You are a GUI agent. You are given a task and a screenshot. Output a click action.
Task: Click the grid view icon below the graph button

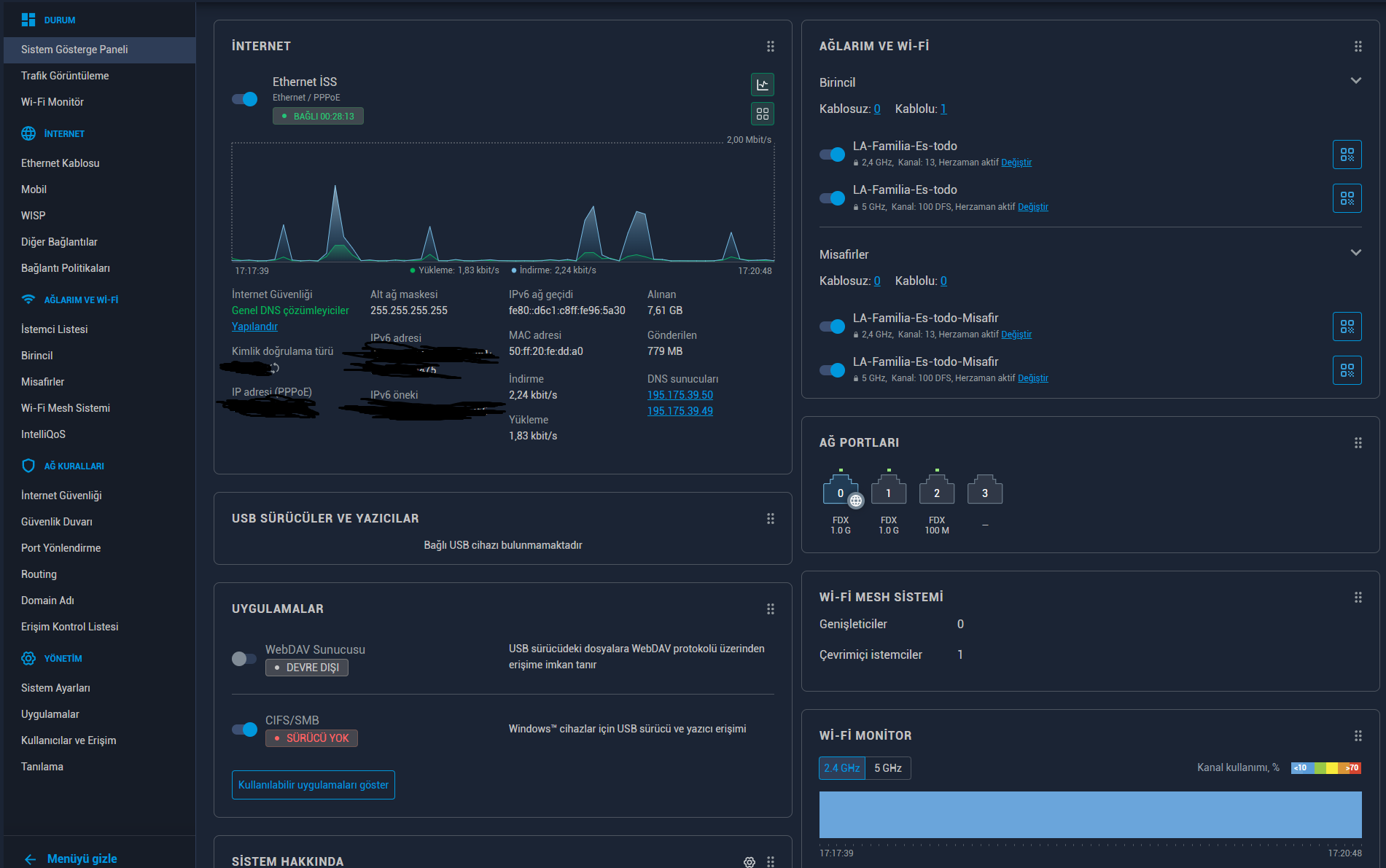[x=763, y=114]
